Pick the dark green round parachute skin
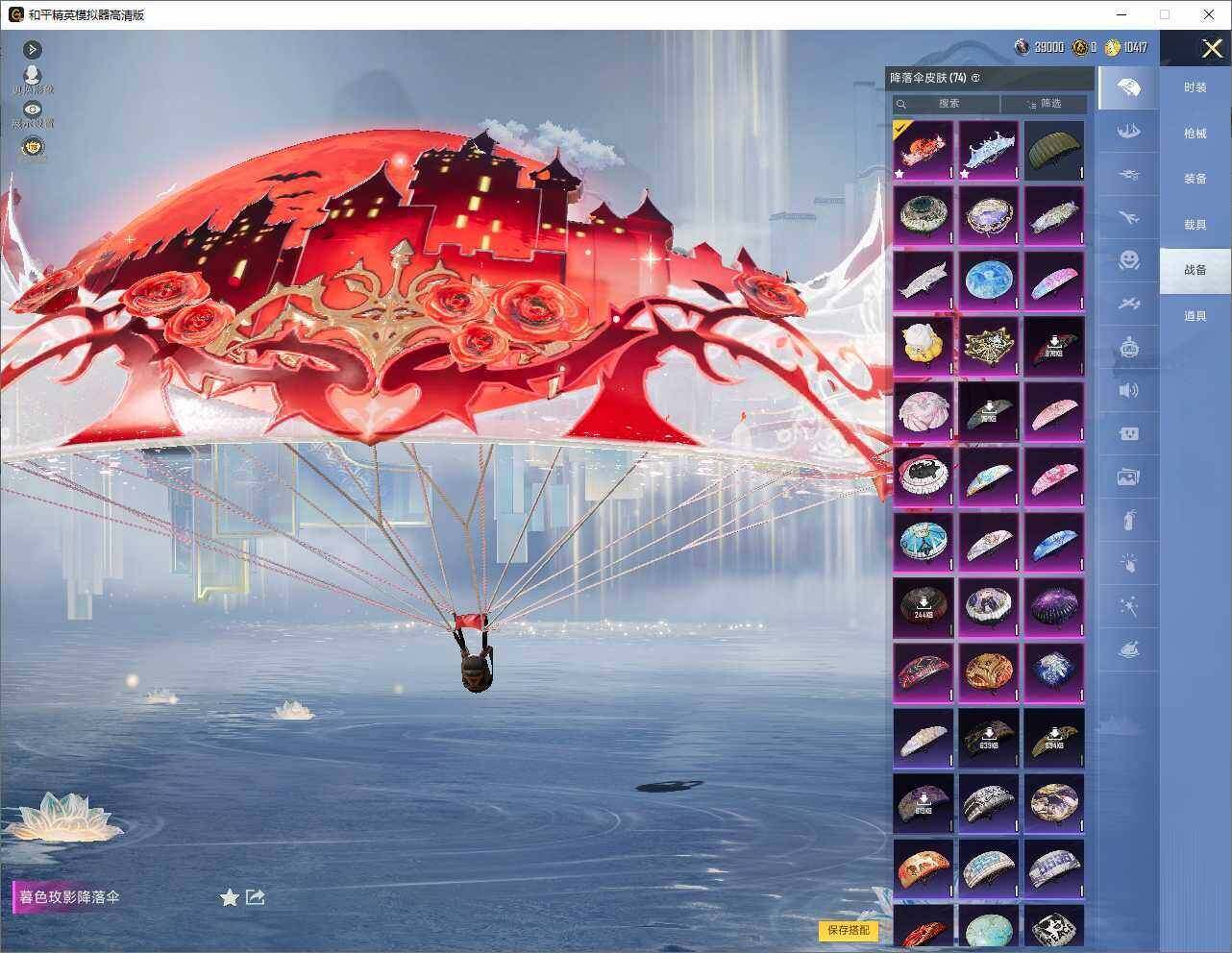The image size is (1232, 953). click(924, 215)
